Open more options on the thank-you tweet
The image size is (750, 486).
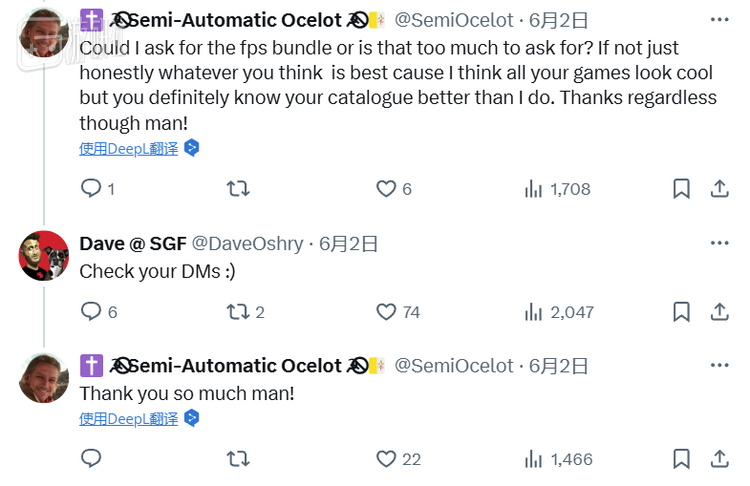coord(719,366)
